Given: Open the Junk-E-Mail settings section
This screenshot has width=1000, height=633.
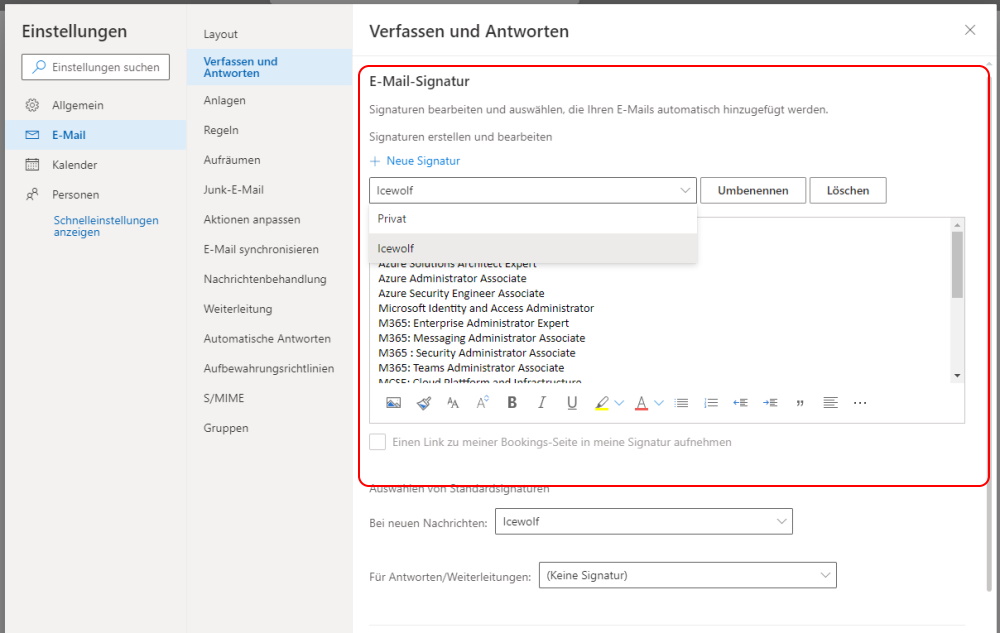Looking at the screenshot, I should (233, 189).
